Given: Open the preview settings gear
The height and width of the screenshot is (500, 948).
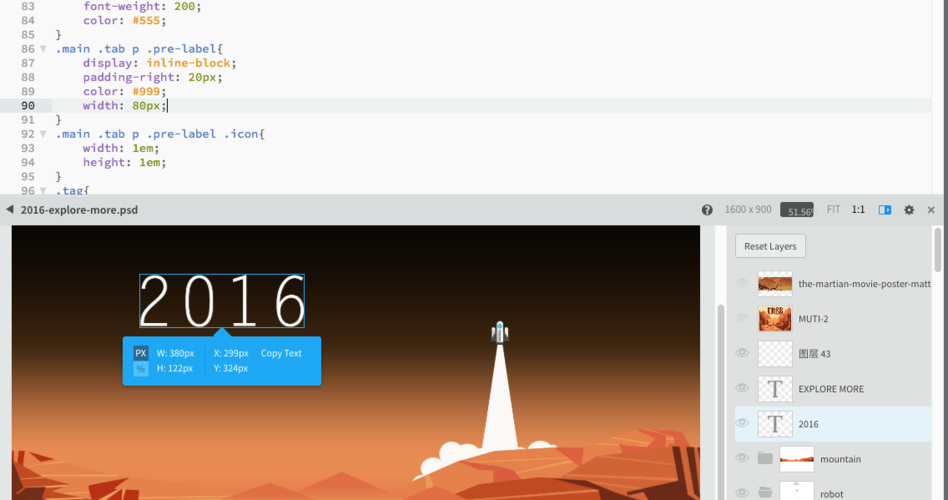Looking at the screenshot, I should (x=909, y=210).
